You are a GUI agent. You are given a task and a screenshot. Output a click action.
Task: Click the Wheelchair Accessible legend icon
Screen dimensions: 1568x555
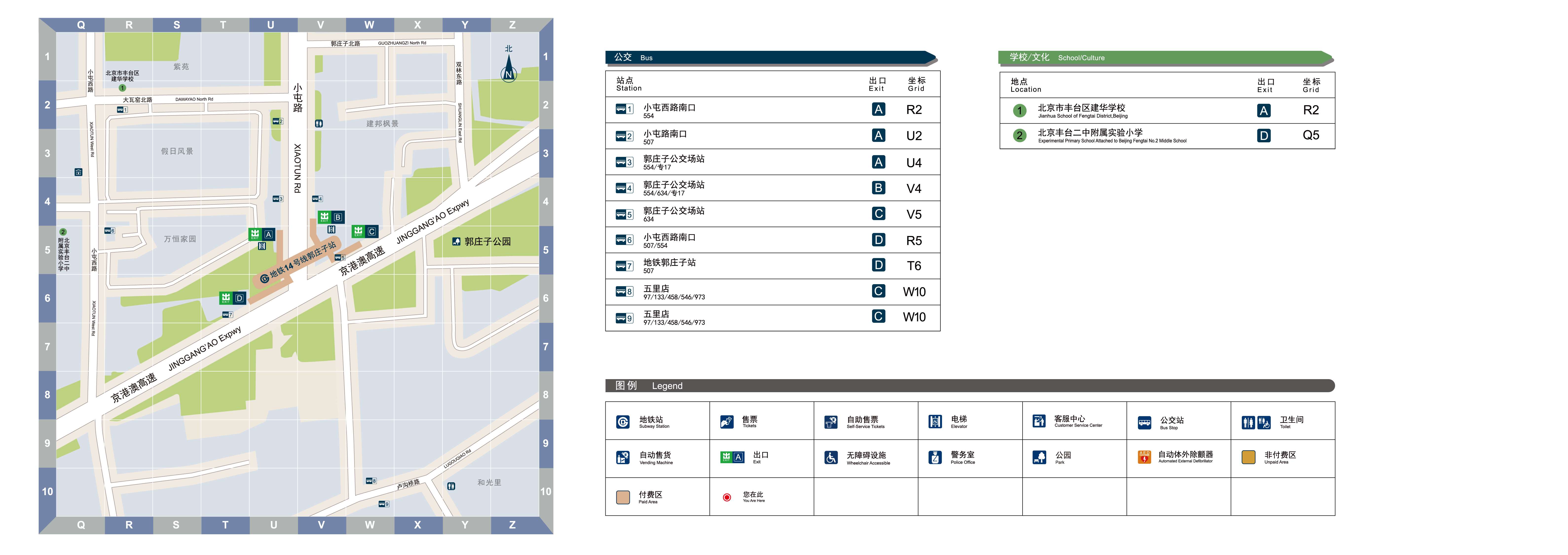tap(831, 457)
